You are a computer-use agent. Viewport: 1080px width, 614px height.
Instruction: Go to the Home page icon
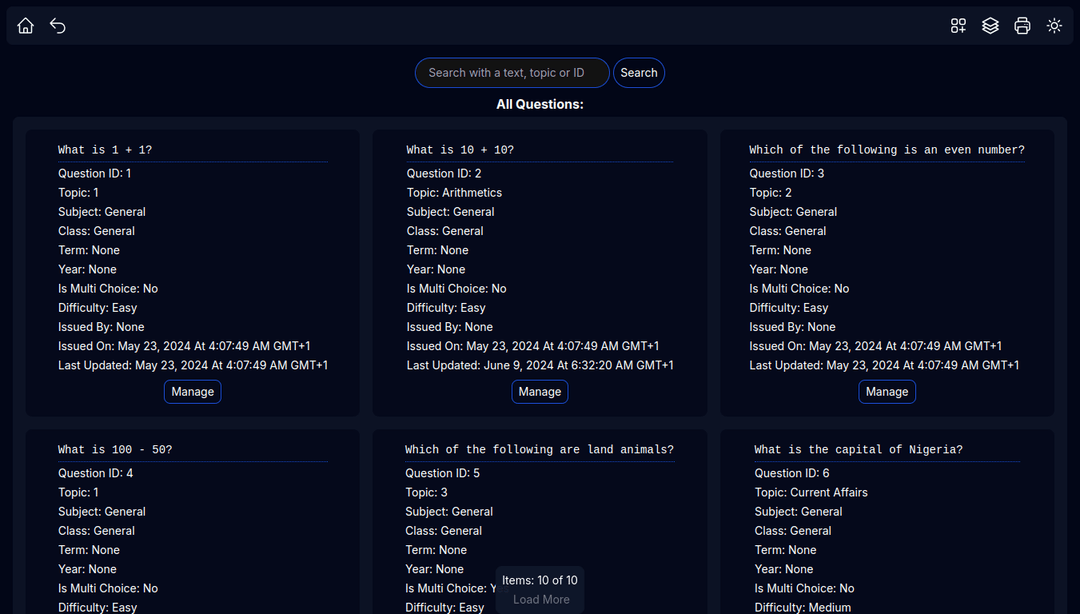pos(26,26)
